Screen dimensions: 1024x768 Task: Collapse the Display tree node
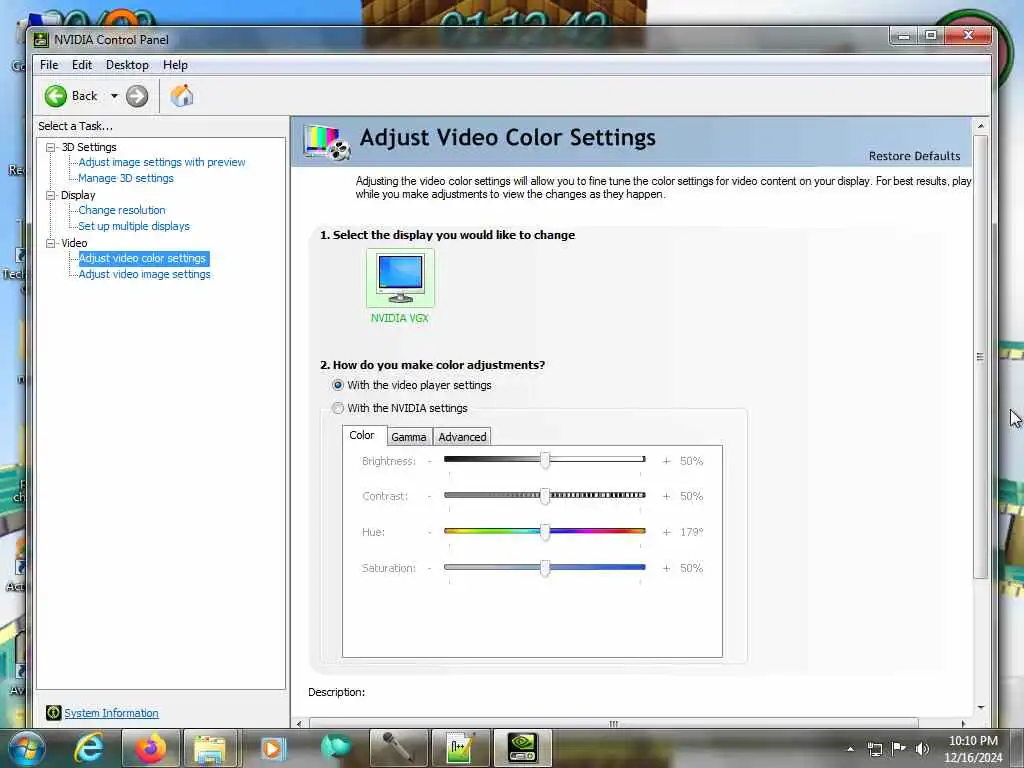(x=50, y=195)
